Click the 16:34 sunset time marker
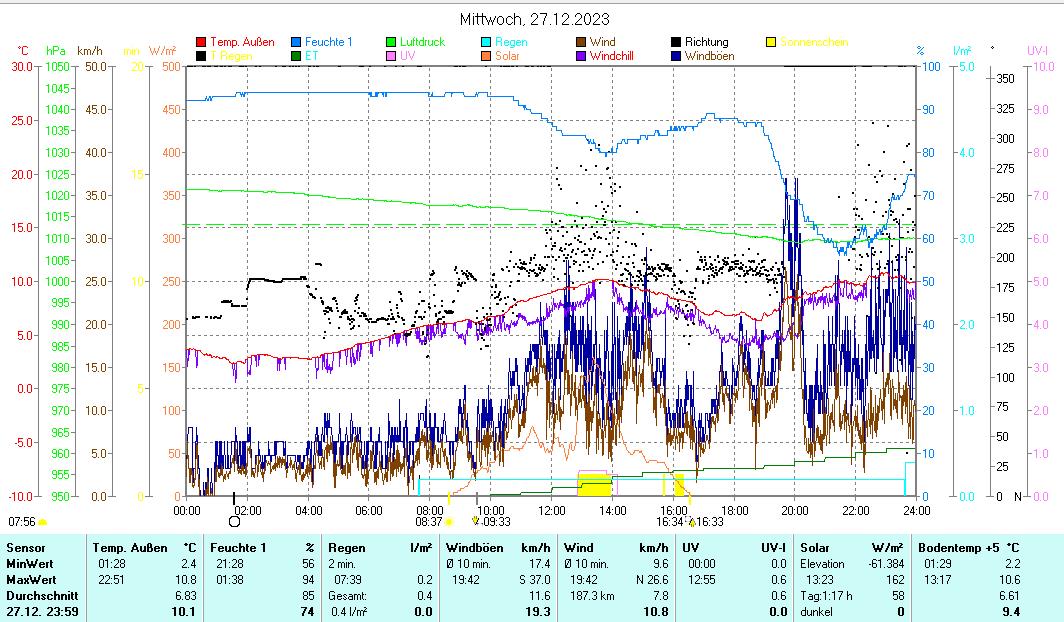This screenshot has width=1064, height=622. click(669, 521)
